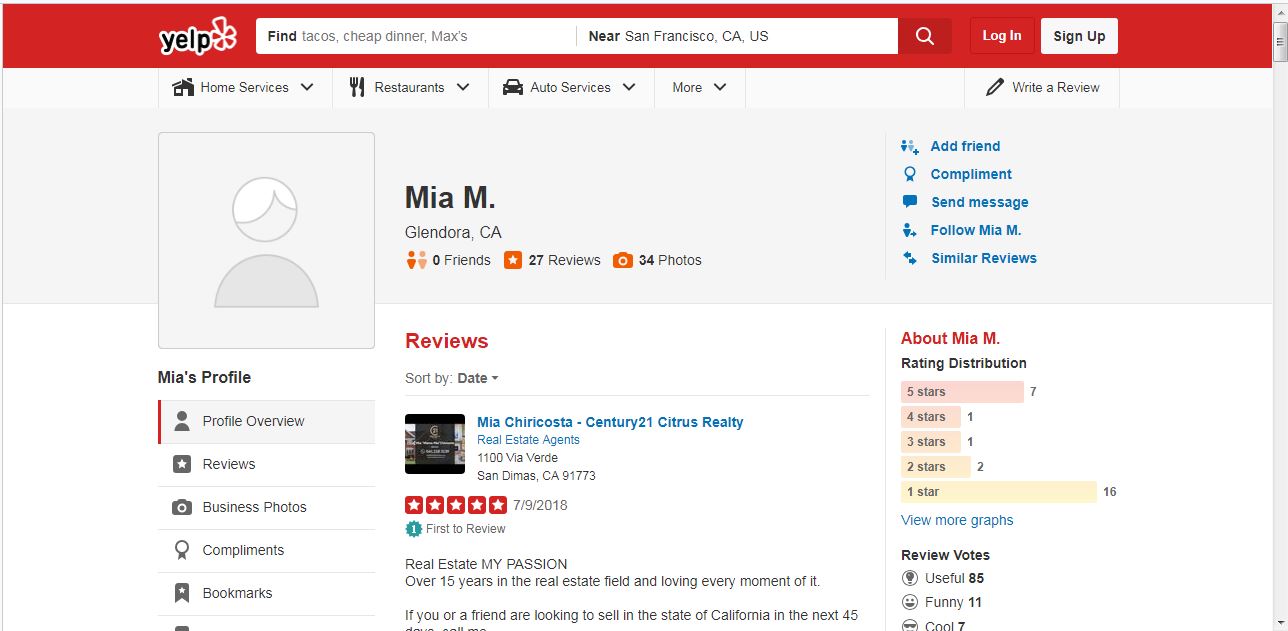The height and width of the screenshot is (631, 1288).
Task: Click the Profile Overview person icon
Action: pyautogui.click(x=182, y=421)
